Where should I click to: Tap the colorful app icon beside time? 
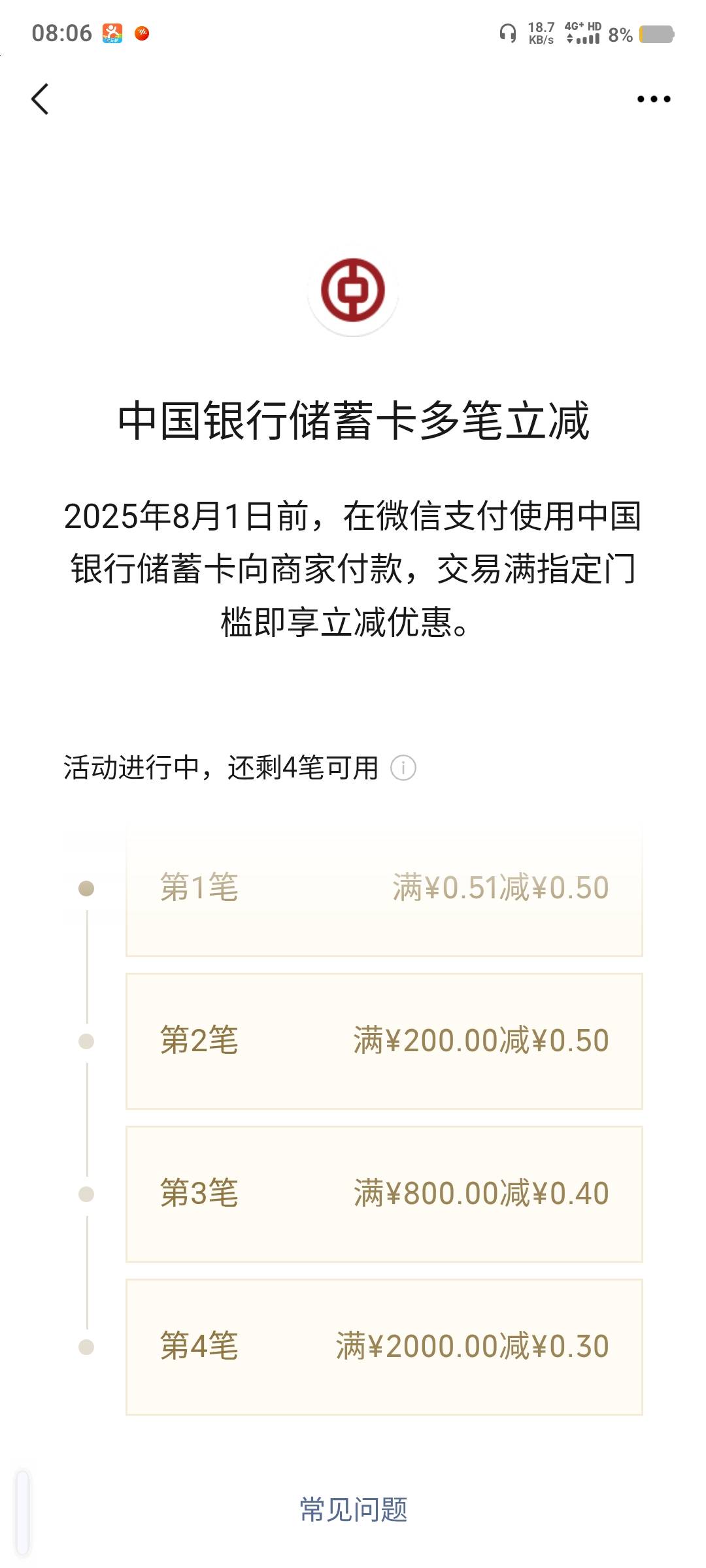coord(112,33)
